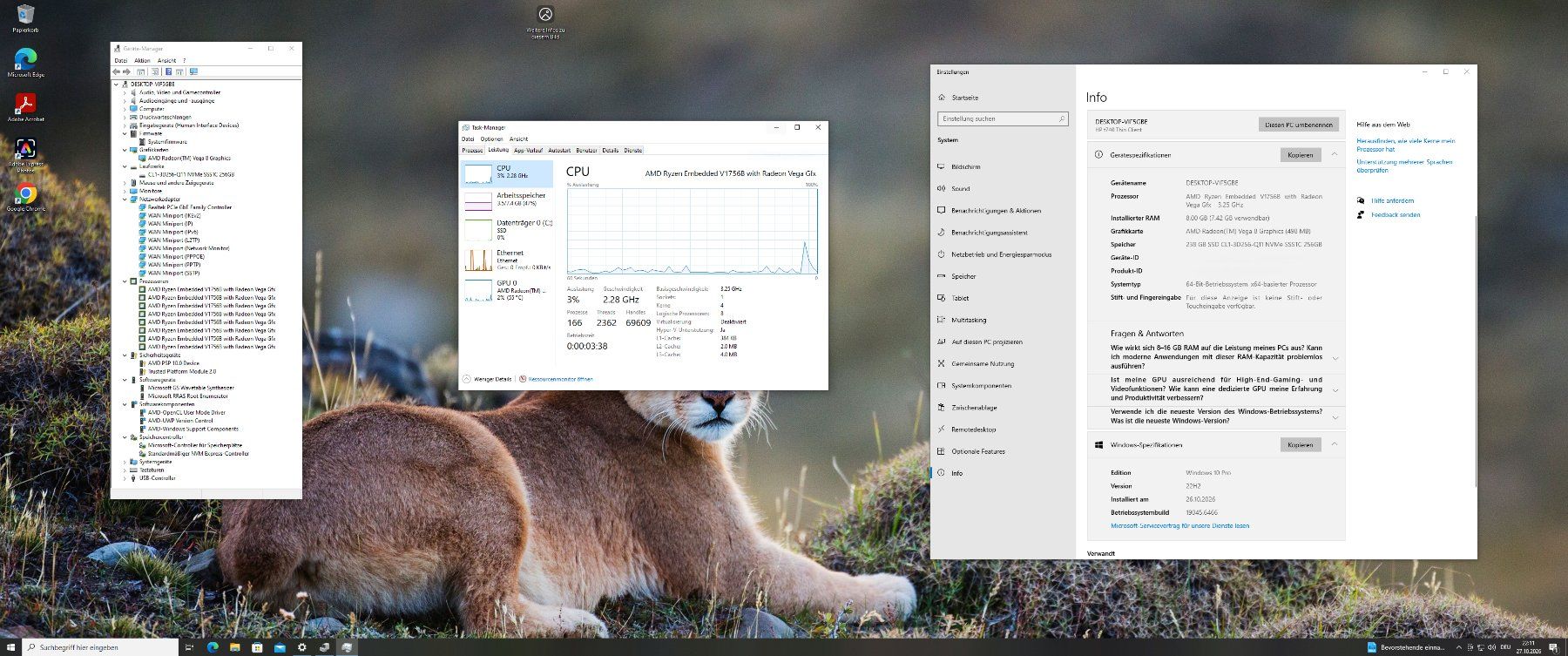This screenshot has width=1568, height=656.
Task: Click Diesen PC umbenennen button
Action: 1299,125
